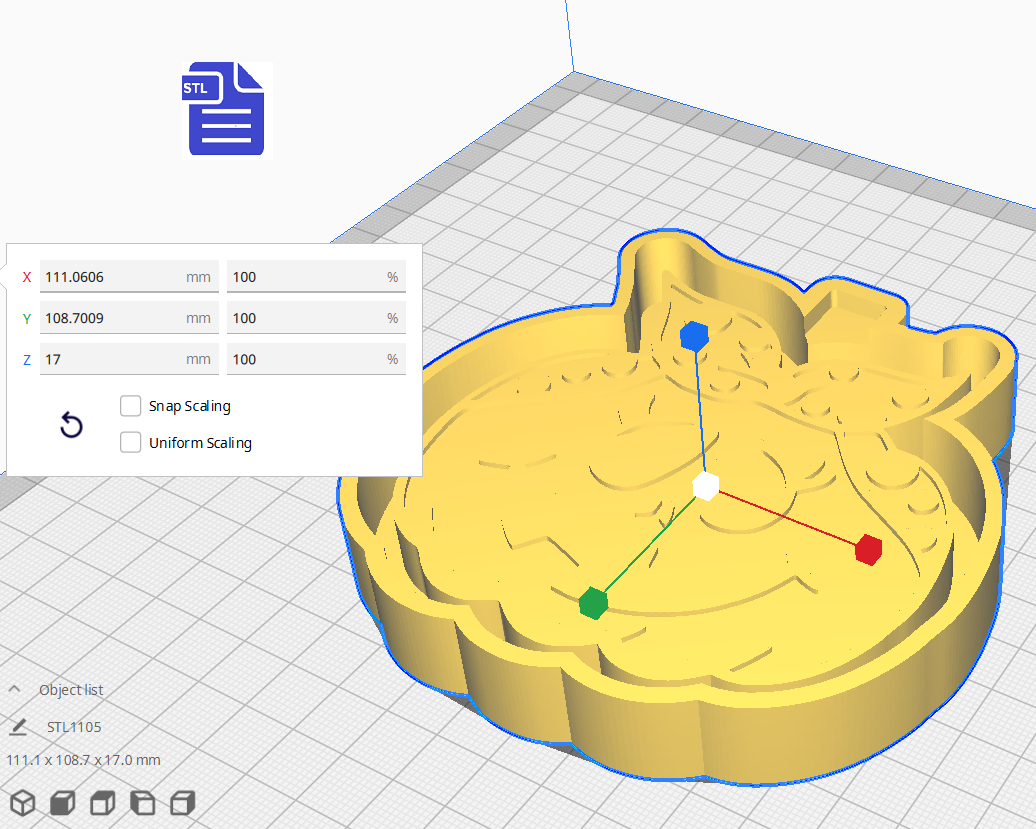Select the front view cube icon
The height and width of the screenshot is (829, 1036).
click(x=62, y=803)
